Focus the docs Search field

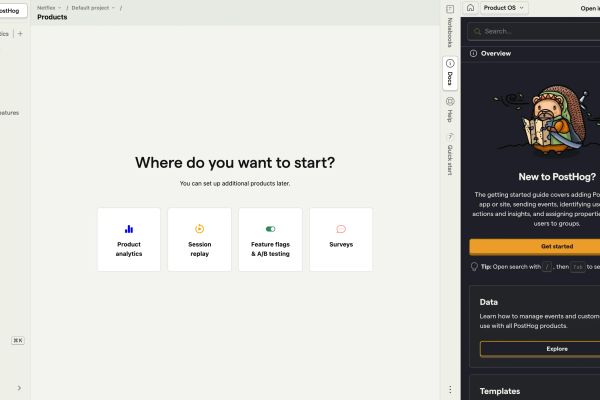pyautogui.click(x=534, y=31)
